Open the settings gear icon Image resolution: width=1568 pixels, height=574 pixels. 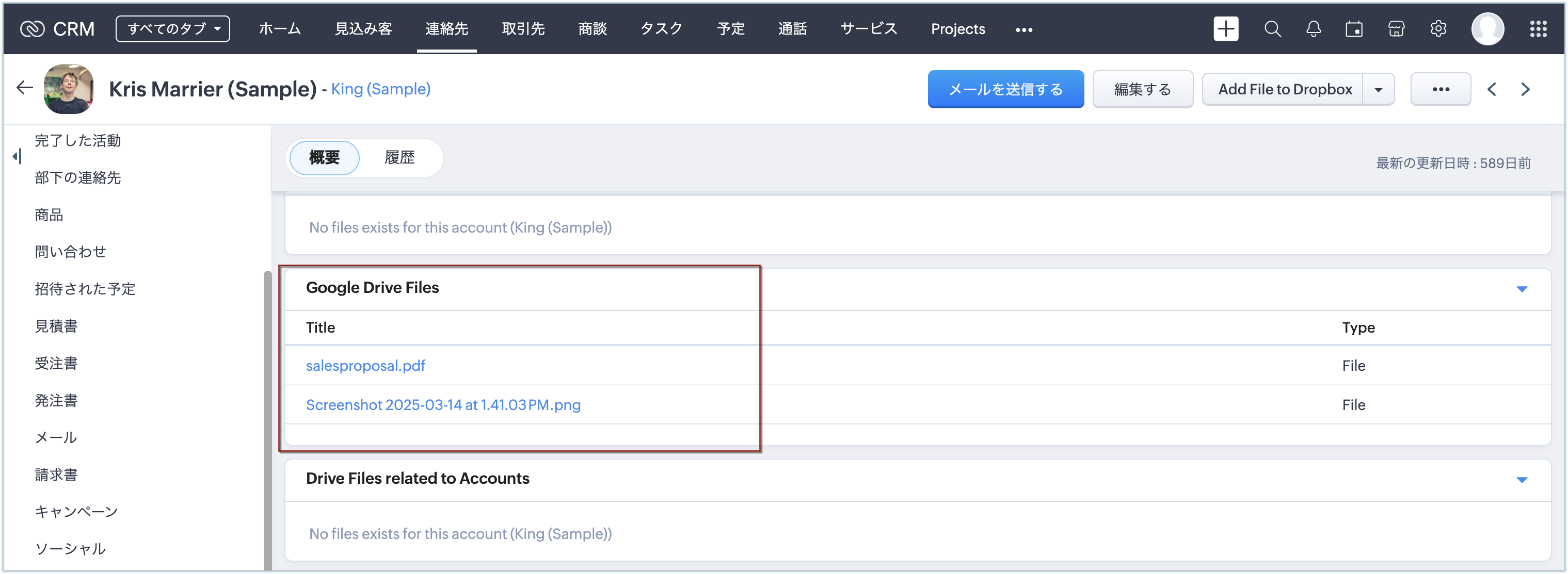(x=1438, y=28)
